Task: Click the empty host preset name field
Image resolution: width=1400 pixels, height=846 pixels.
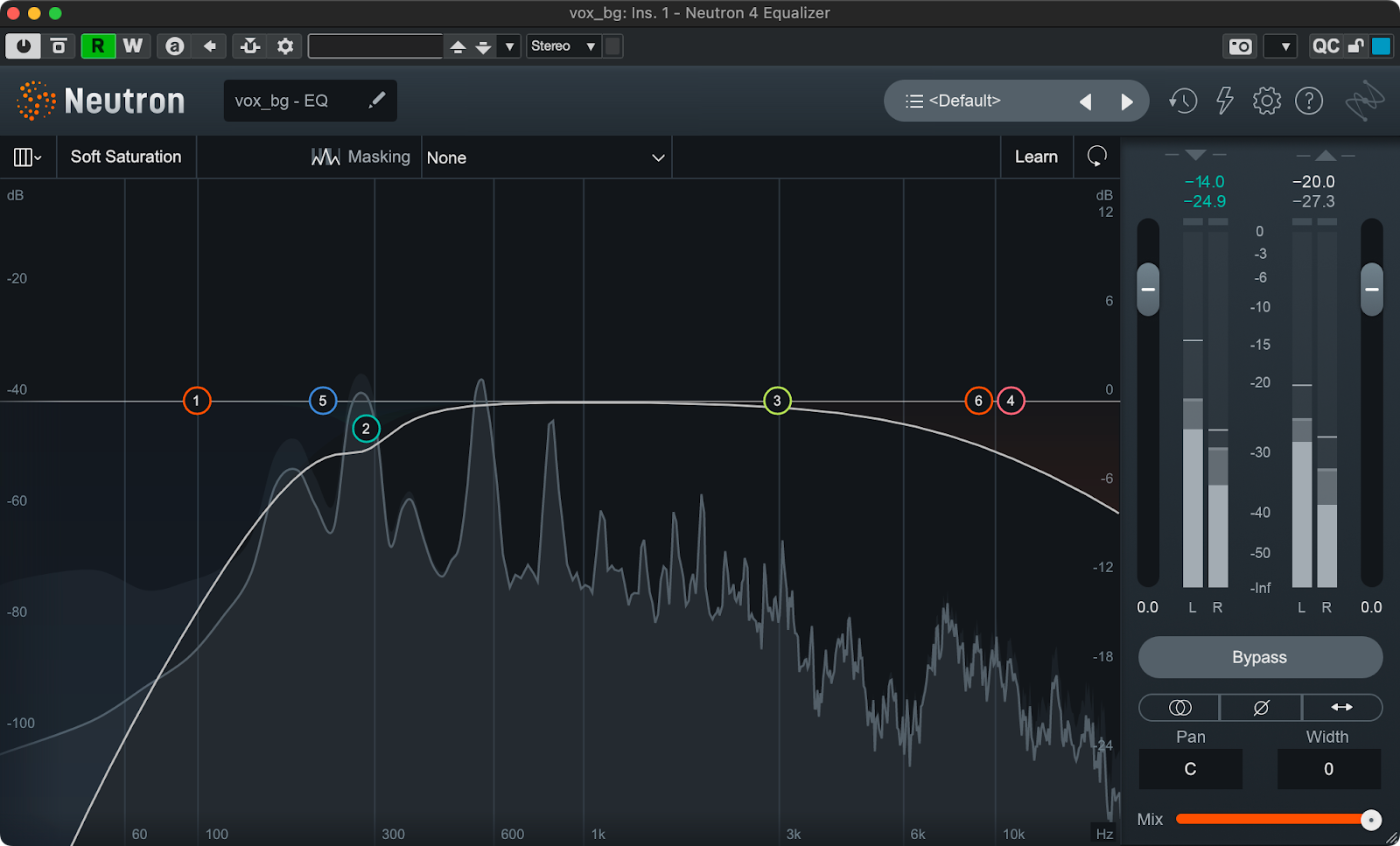Action: [x=375, y=46]
